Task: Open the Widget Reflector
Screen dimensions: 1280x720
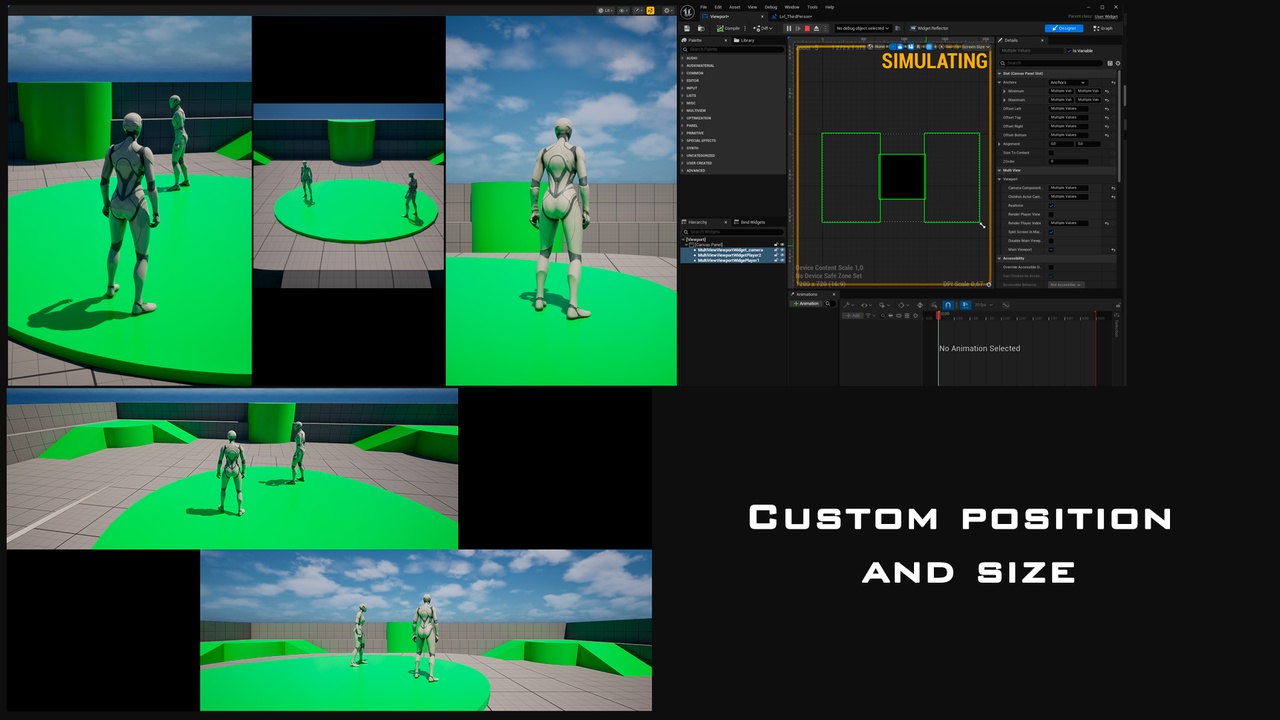Action: (x=929, y=28)
